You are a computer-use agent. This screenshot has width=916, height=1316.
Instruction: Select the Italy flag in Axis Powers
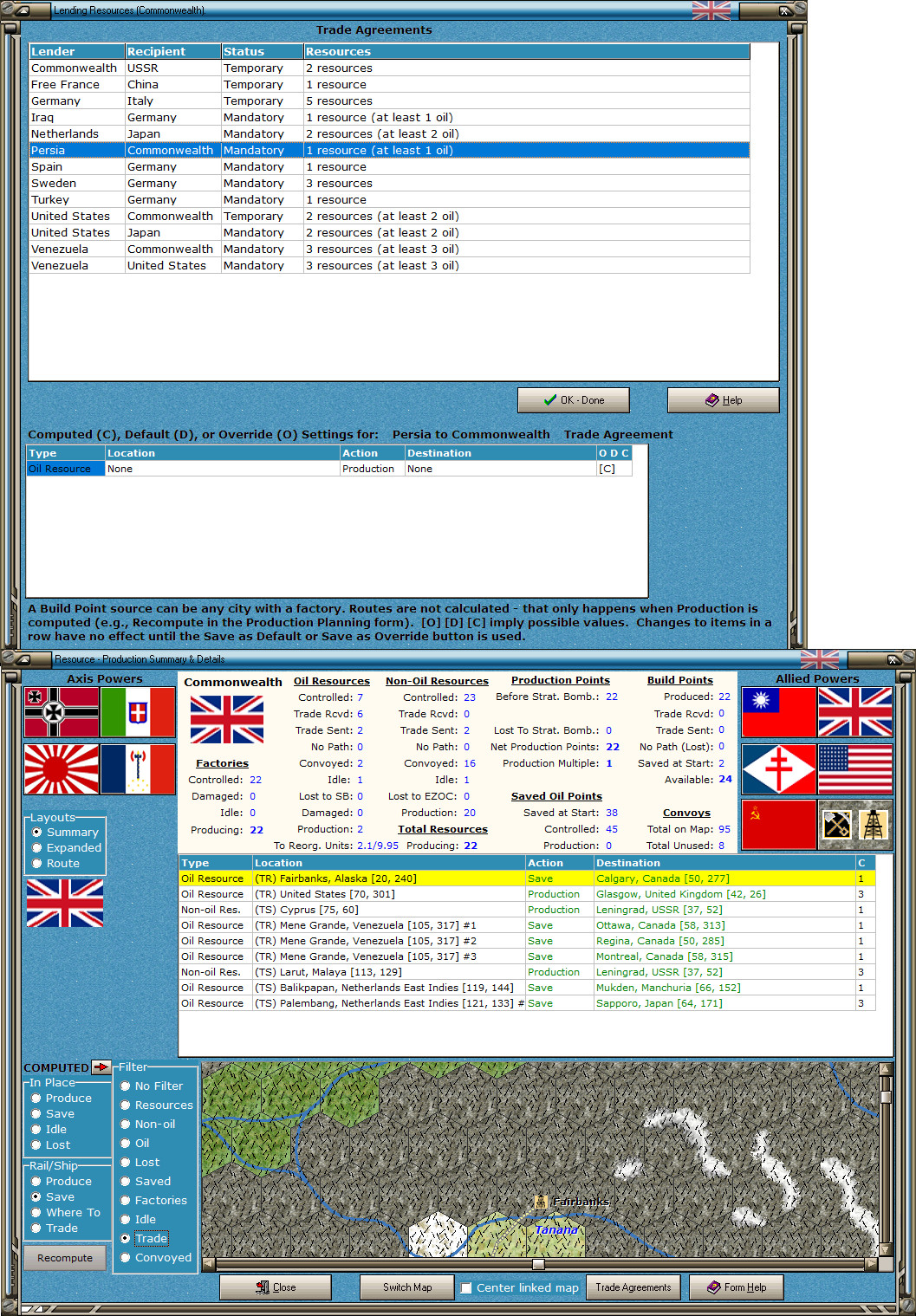click(138, 712)
